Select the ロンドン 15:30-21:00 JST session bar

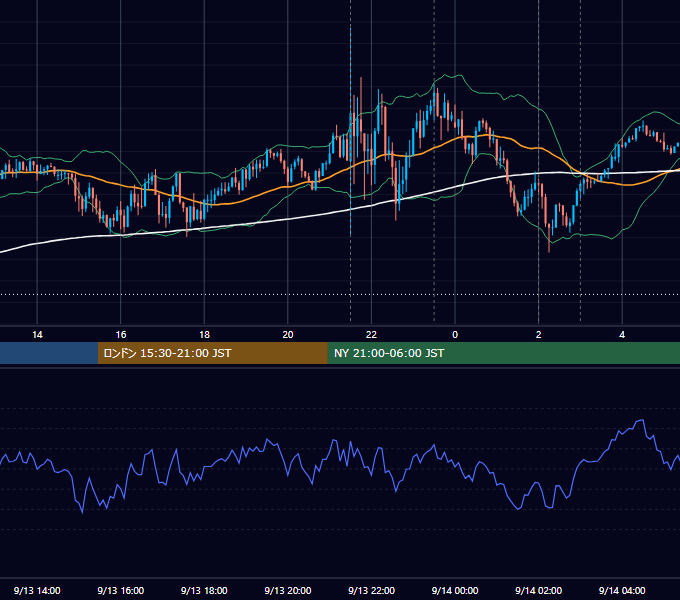pyautogui.click(x=212, y=353)
